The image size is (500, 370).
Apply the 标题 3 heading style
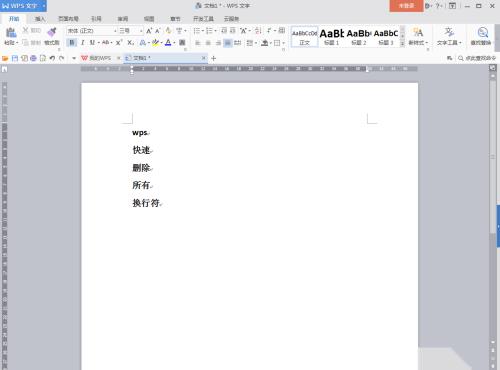(386, 37)
